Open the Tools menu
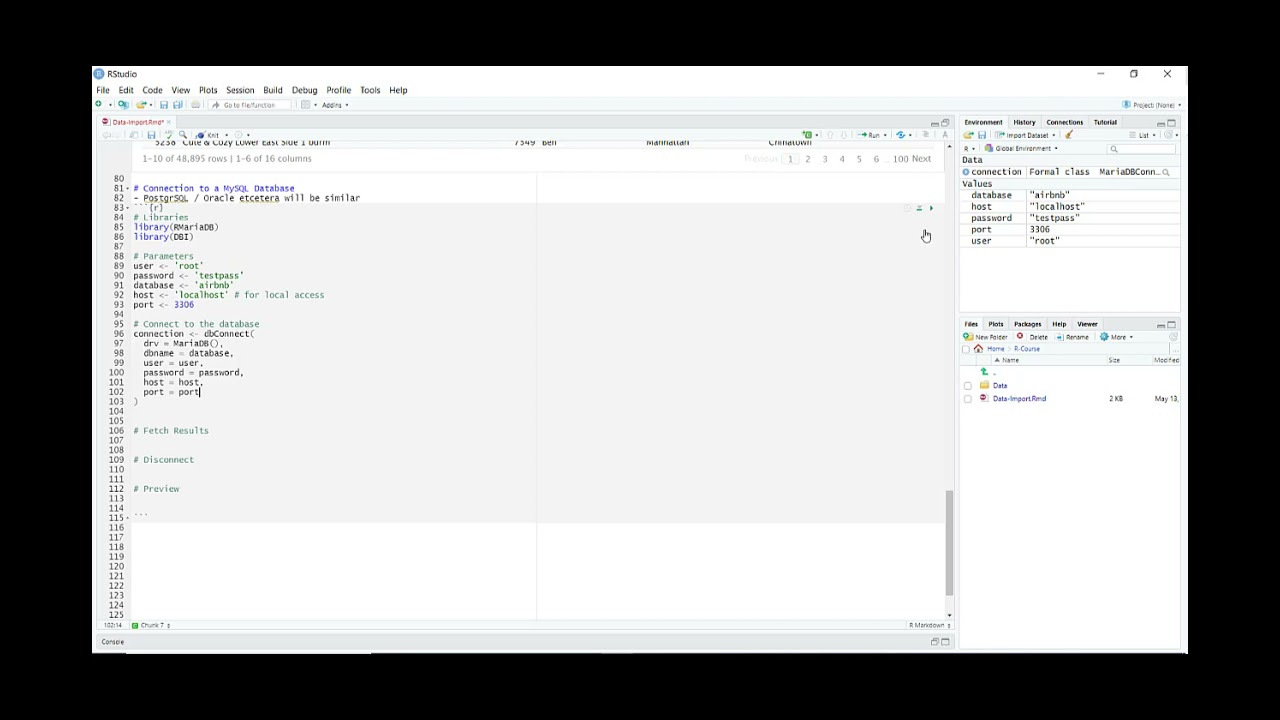The width and height of the screenshot is (1280, 720). coord(370,90)
